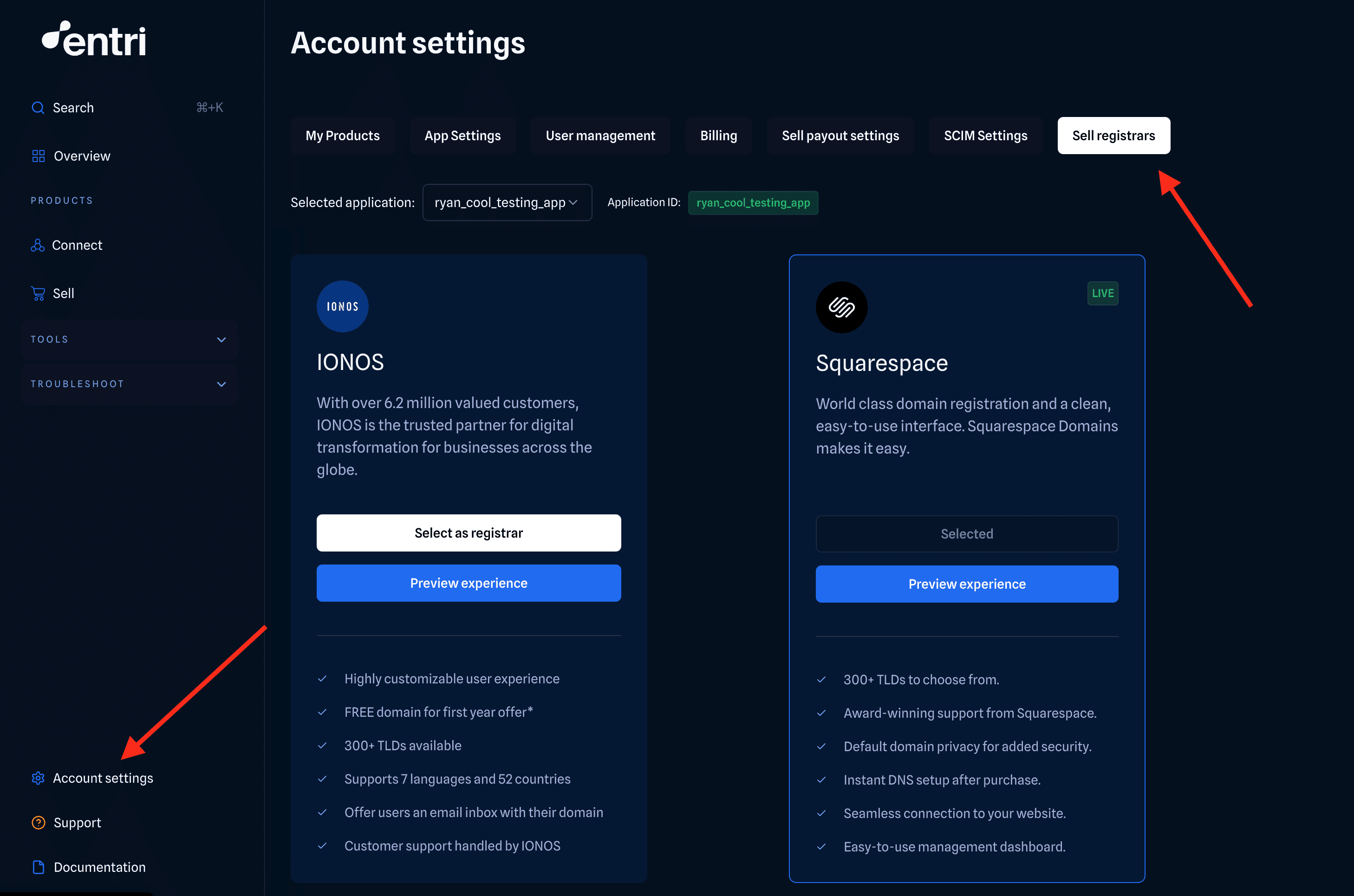Click the entri logo
1354x896 pixels.
94,39
